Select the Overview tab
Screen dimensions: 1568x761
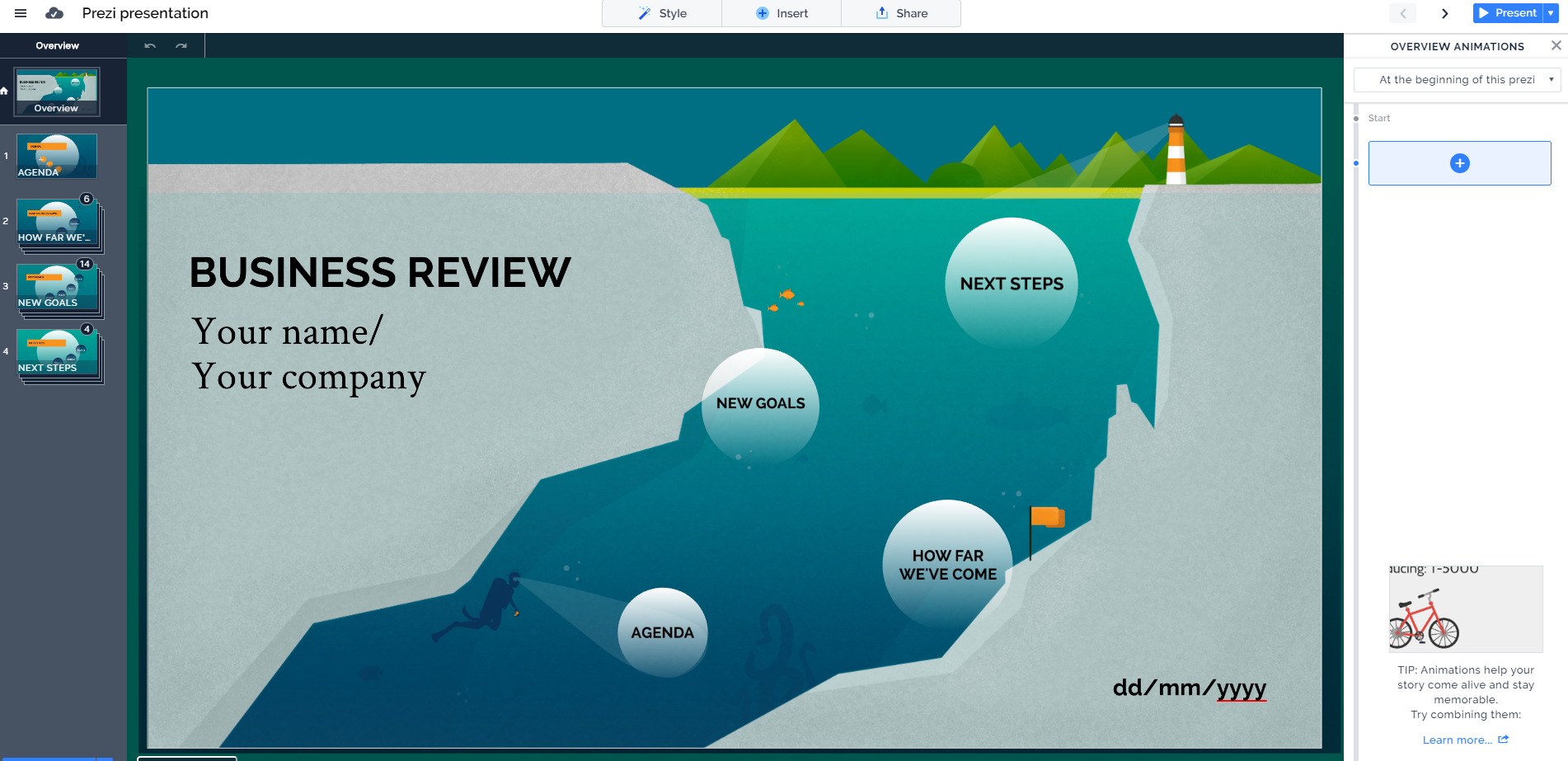56,45
